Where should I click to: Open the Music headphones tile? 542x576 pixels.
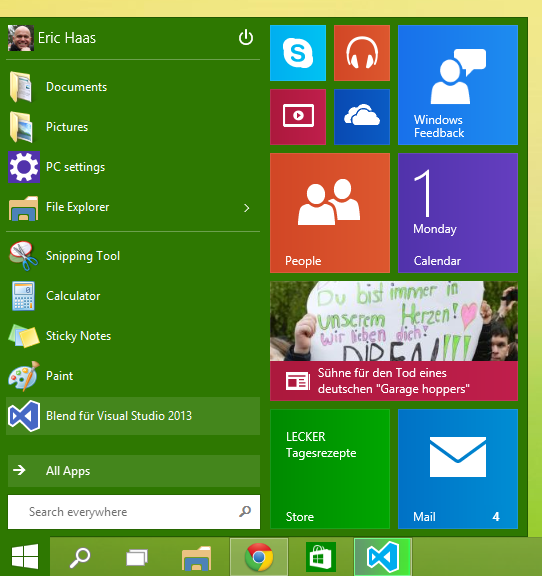pyautogui.click(x=362, y=53)
